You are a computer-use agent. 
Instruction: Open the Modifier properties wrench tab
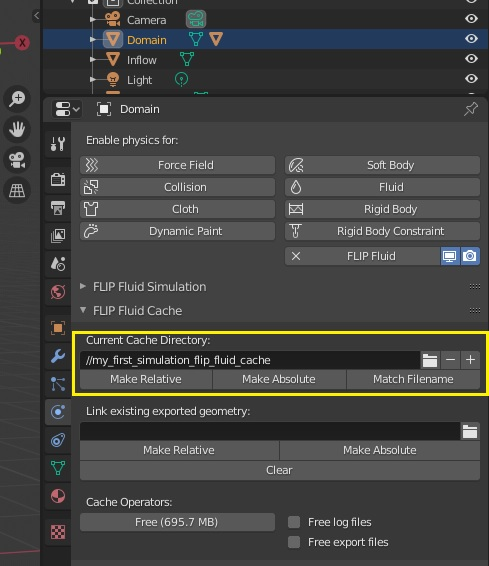(x=58, y=356)
